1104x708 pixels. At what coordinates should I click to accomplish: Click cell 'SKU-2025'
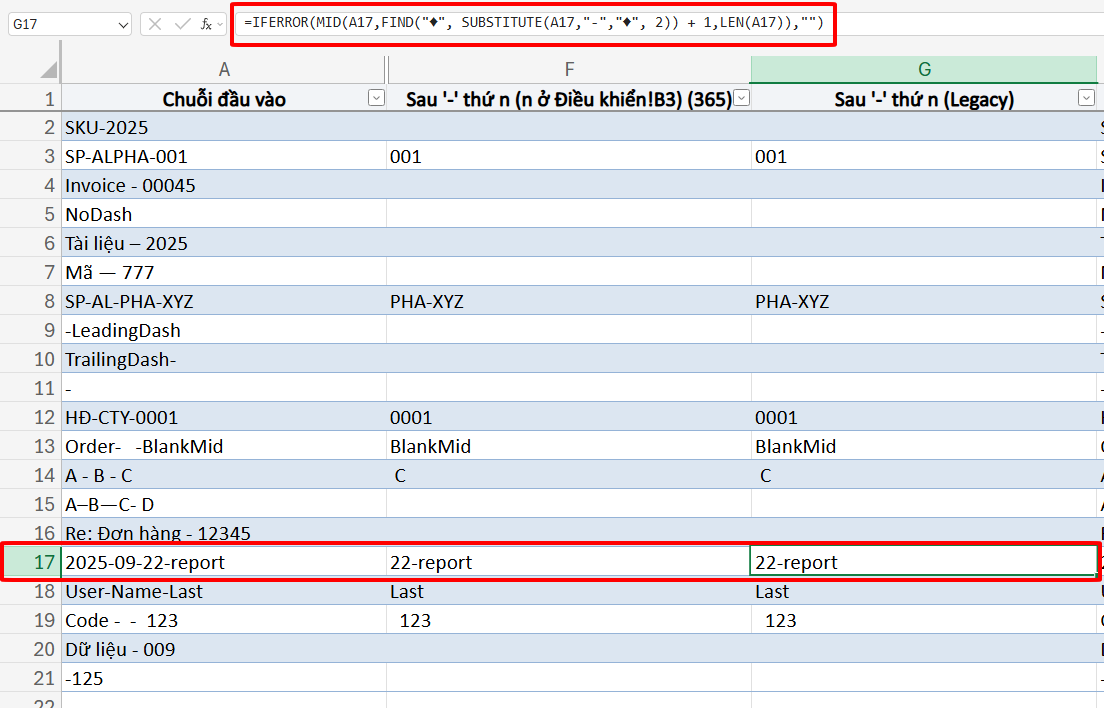224,127
